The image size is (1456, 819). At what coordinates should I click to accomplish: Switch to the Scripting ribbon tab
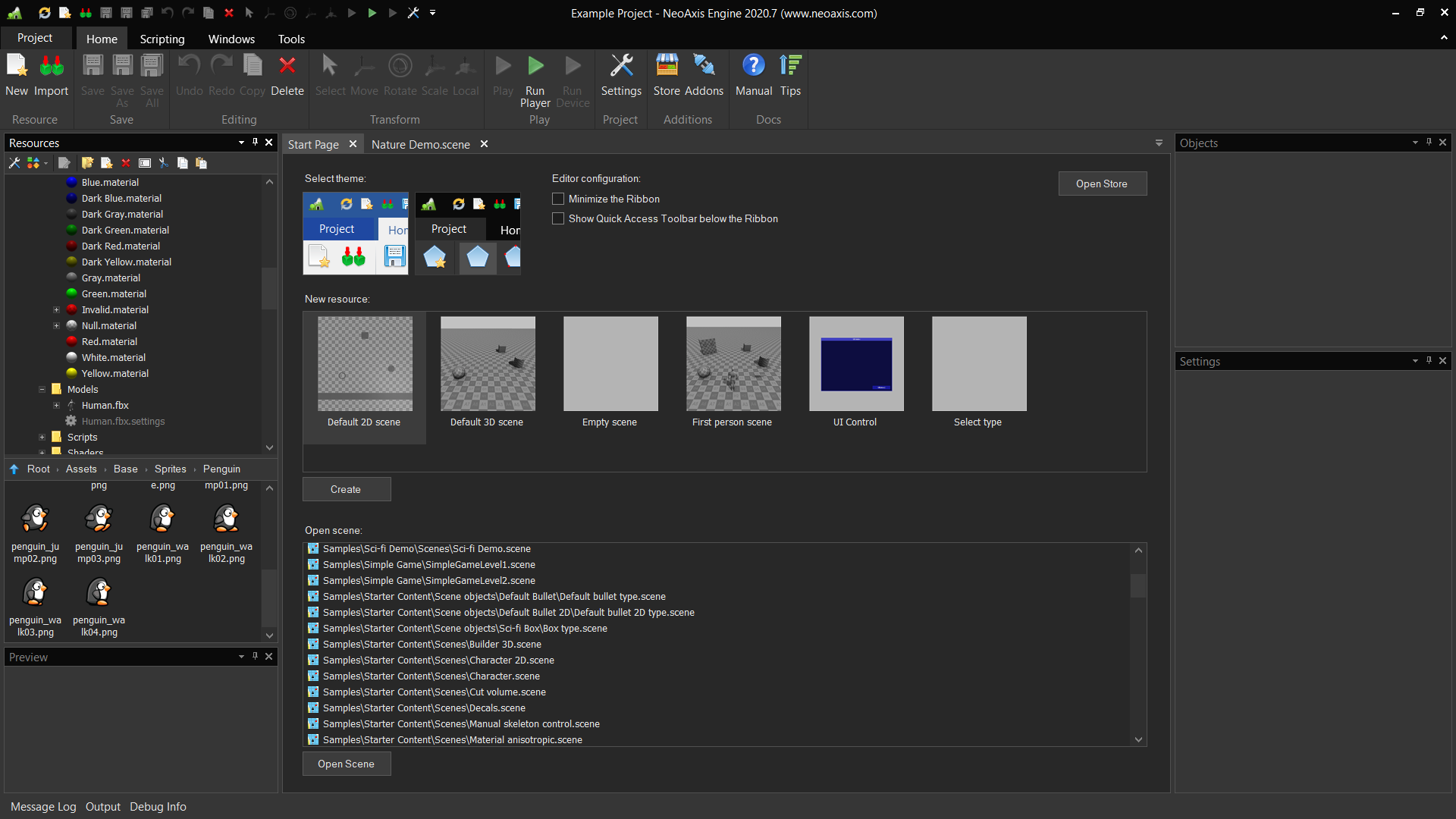click(x=162, y=39)
